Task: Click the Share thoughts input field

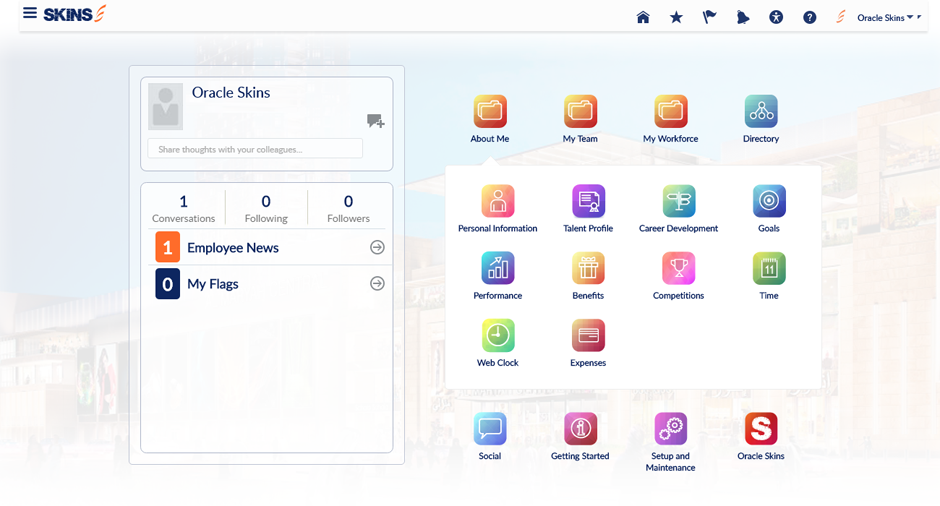Action: tap(255, 149)
